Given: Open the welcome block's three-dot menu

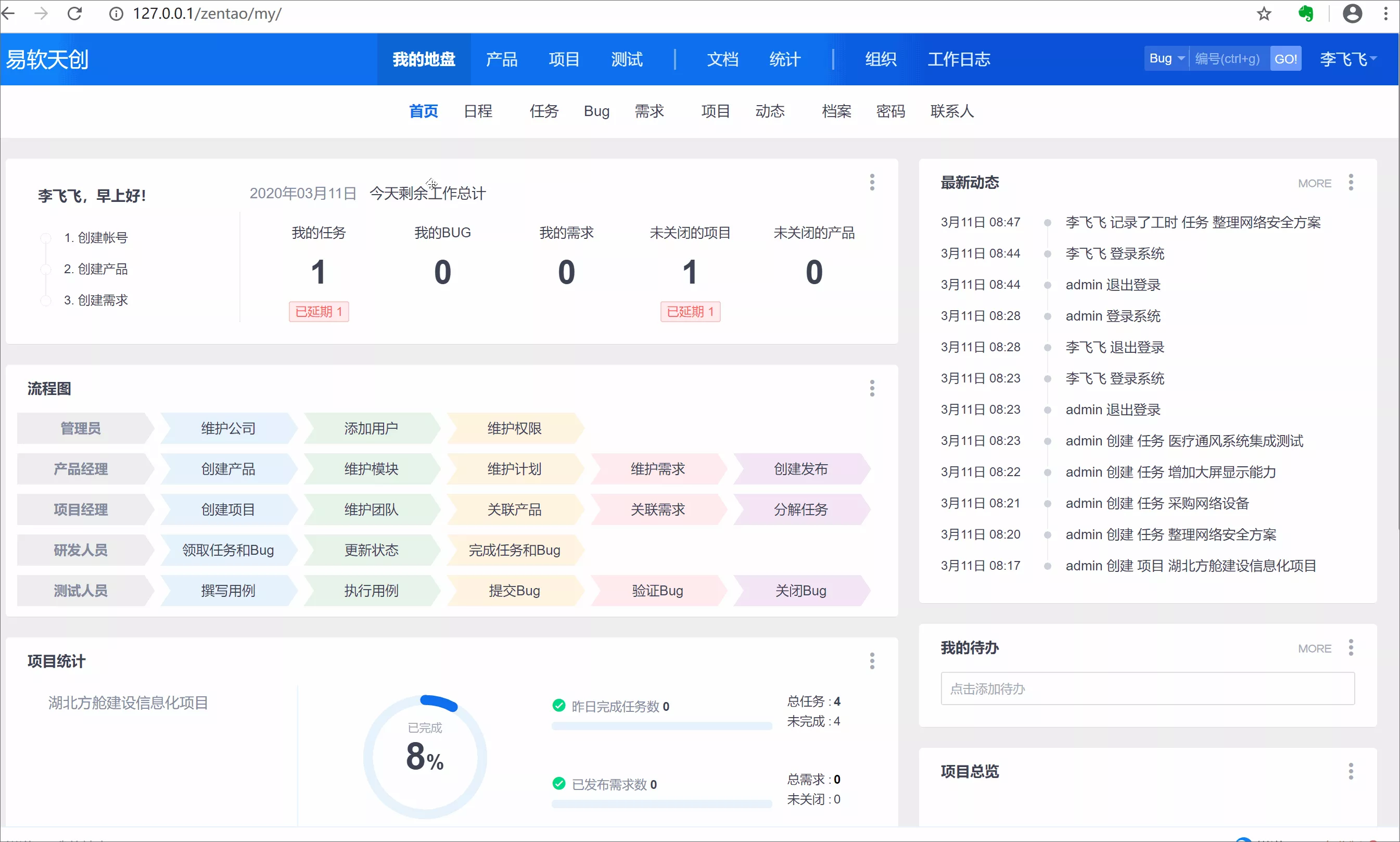Looking at the screenshot, I should pos(872,182).
